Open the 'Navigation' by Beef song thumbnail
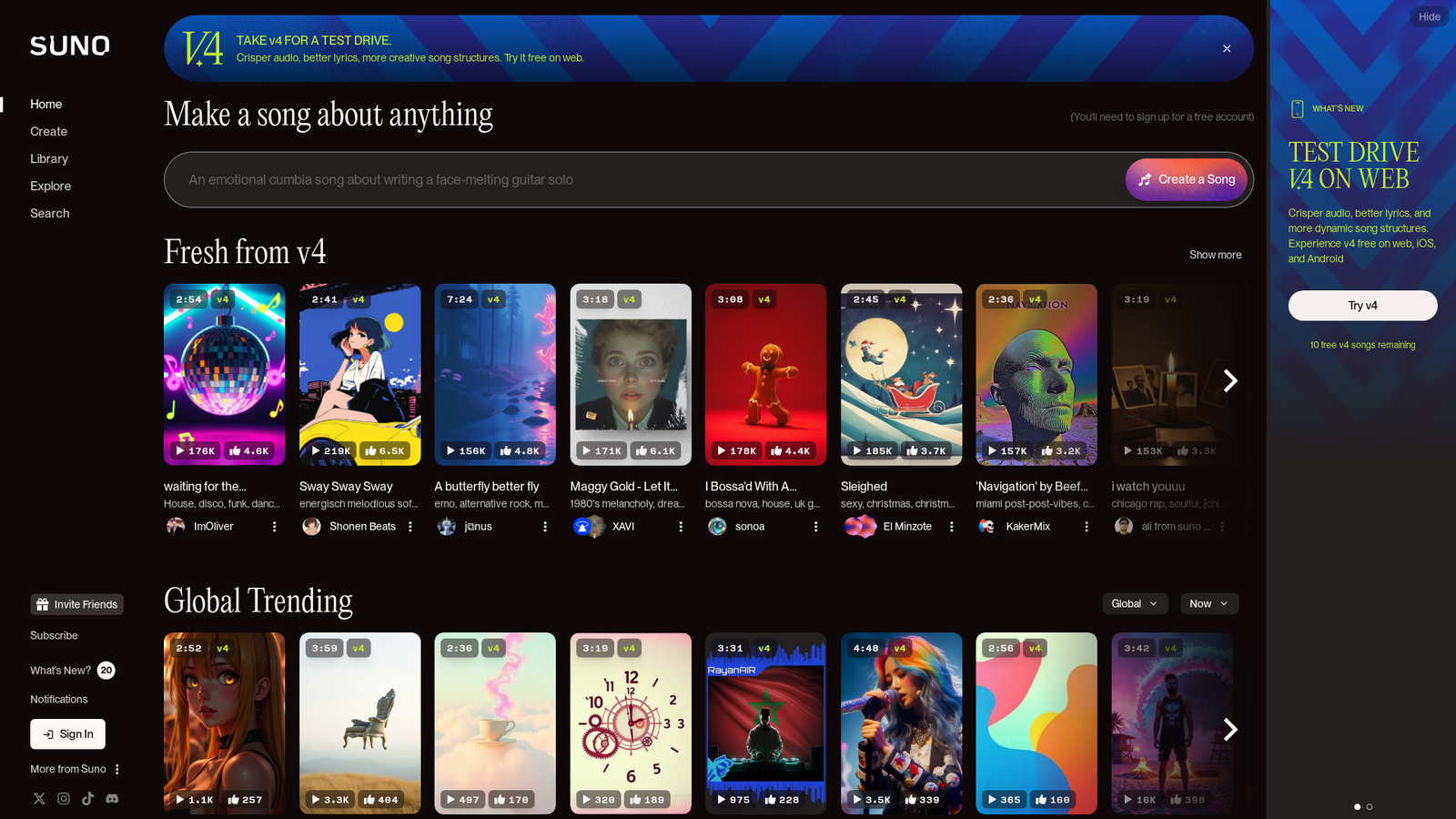 pos(1036,375)
